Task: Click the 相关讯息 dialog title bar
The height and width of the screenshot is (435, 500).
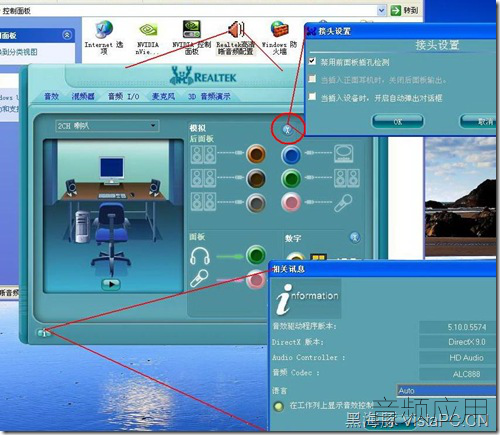Action: point(383,269)
